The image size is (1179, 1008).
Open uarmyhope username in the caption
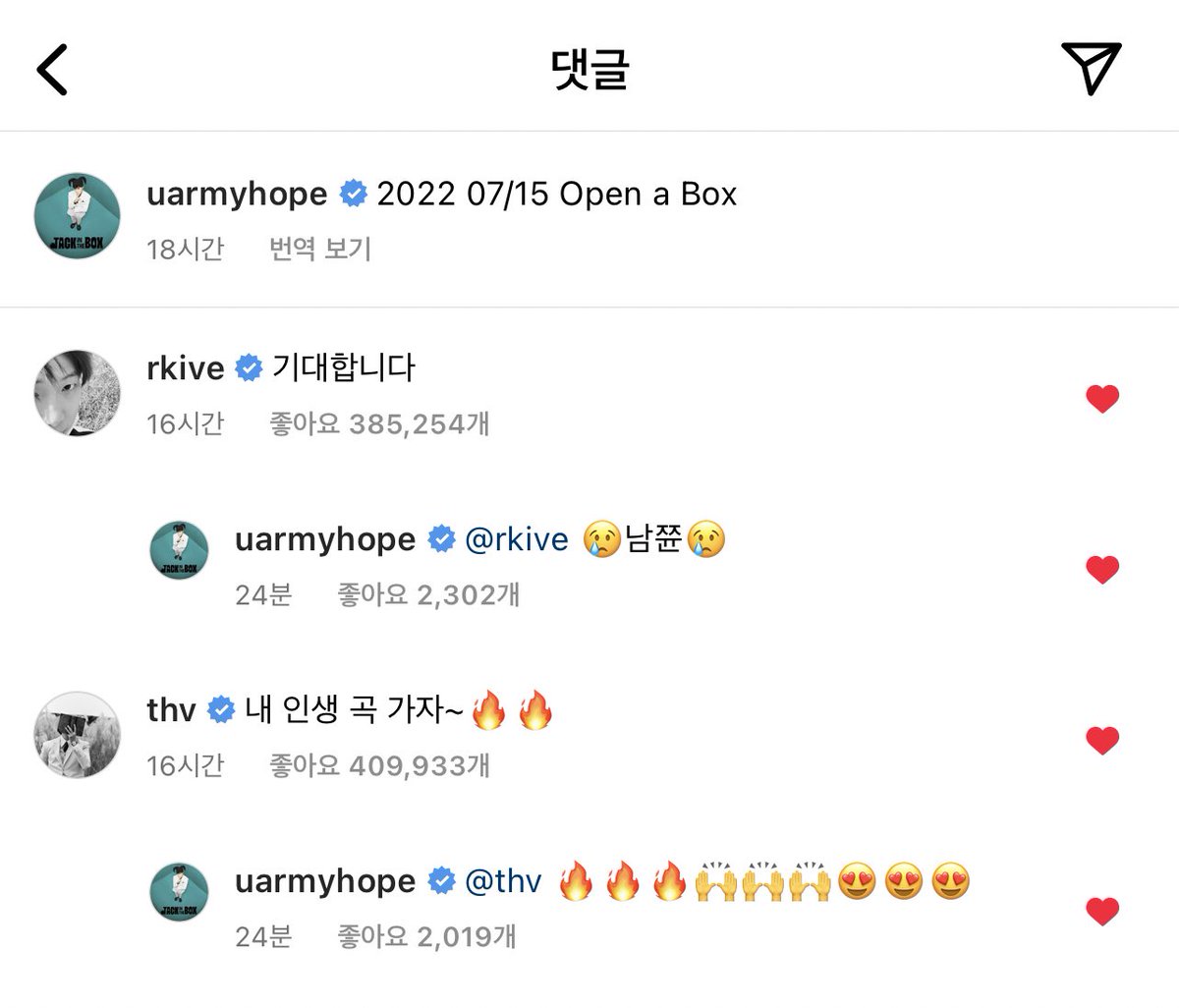click(x=237, y=194)
